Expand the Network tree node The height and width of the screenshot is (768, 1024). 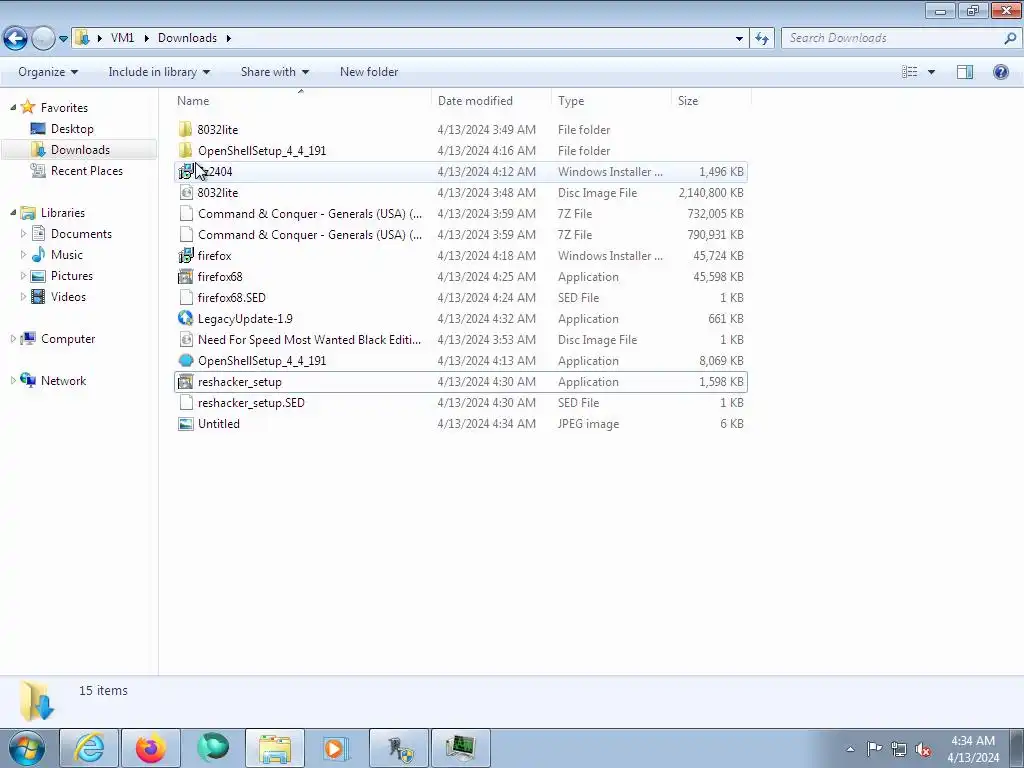(x=13, y=381)
